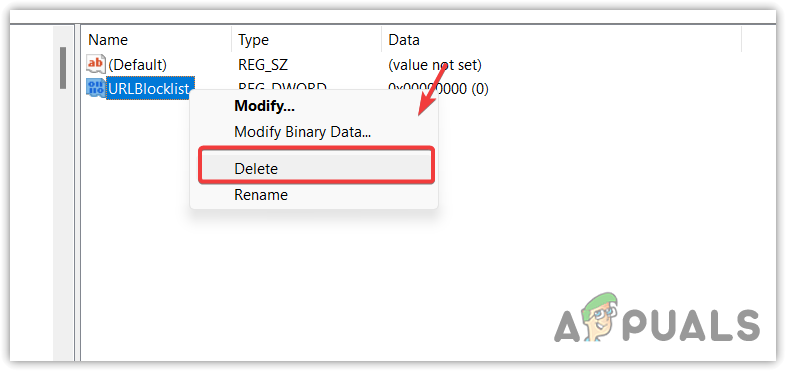Click the (Default) string value icon
786x371 pixels.
click(96, 65)
